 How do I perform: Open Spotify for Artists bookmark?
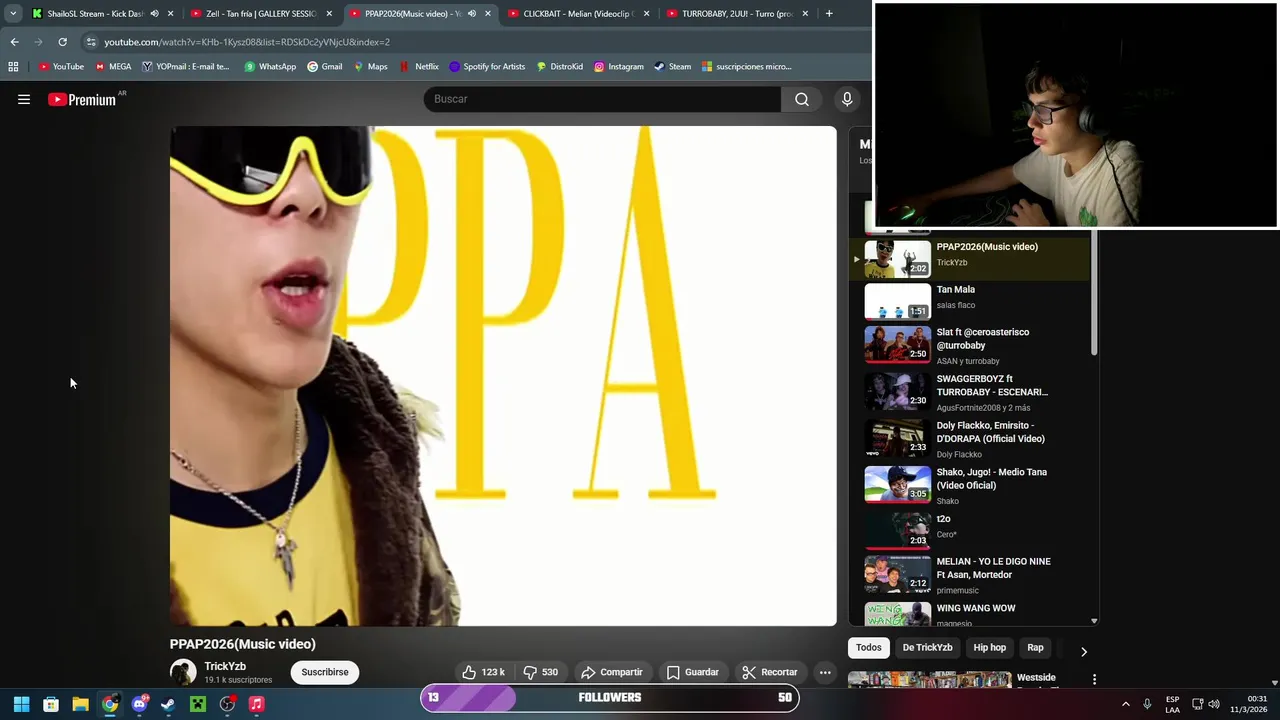click(x=487, y=67)
